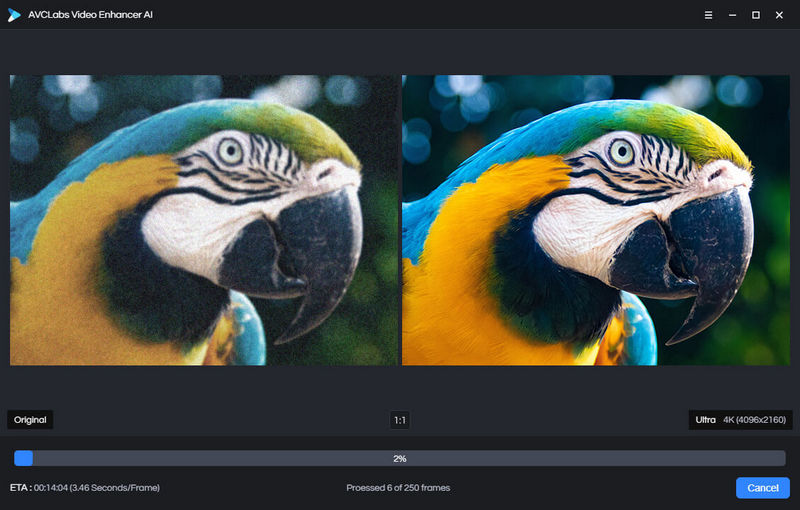Screen dimensions: 800x510
Task: Select the Ultra model label
Action: [x=705, y=420]
